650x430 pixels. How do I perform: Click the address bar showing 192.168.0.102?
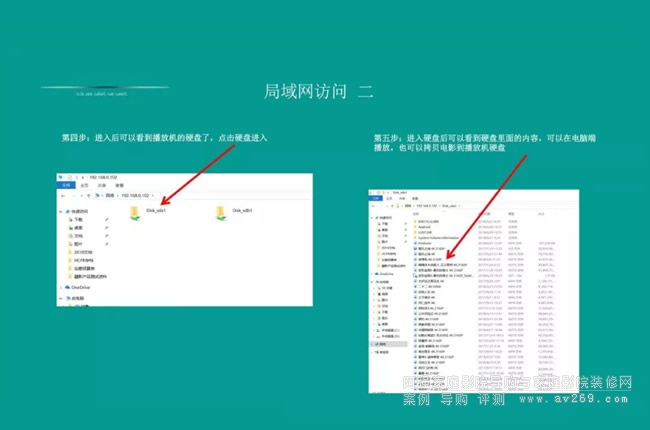tap(135, 195)
